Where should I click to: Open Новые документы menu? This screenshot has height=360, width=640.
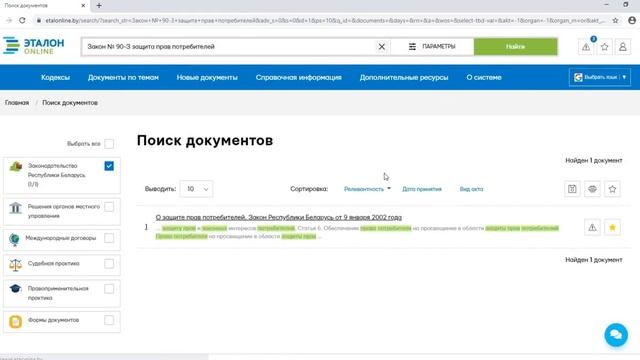(207, 78)
